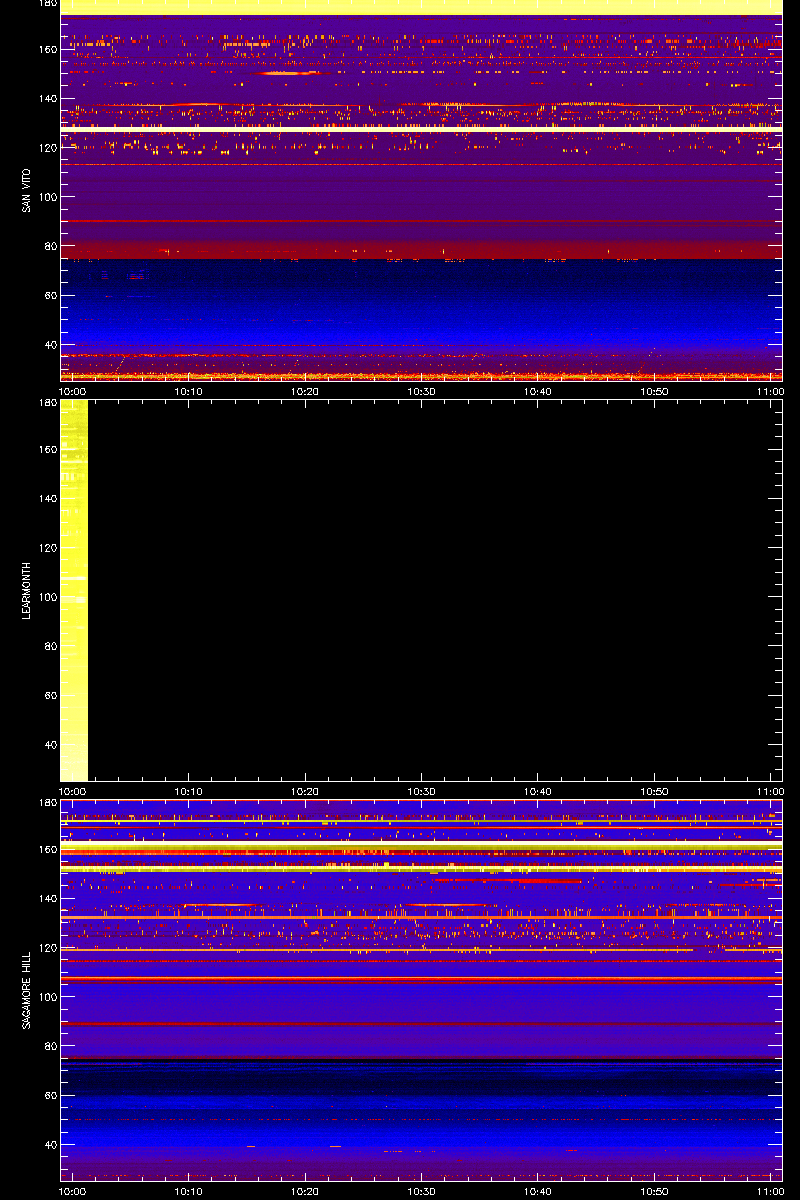The width and height of the screenshot is (800, 1200).
Task: Click the 11:00 tick under Sagamore Hill panel
Action: (770, 1191)
